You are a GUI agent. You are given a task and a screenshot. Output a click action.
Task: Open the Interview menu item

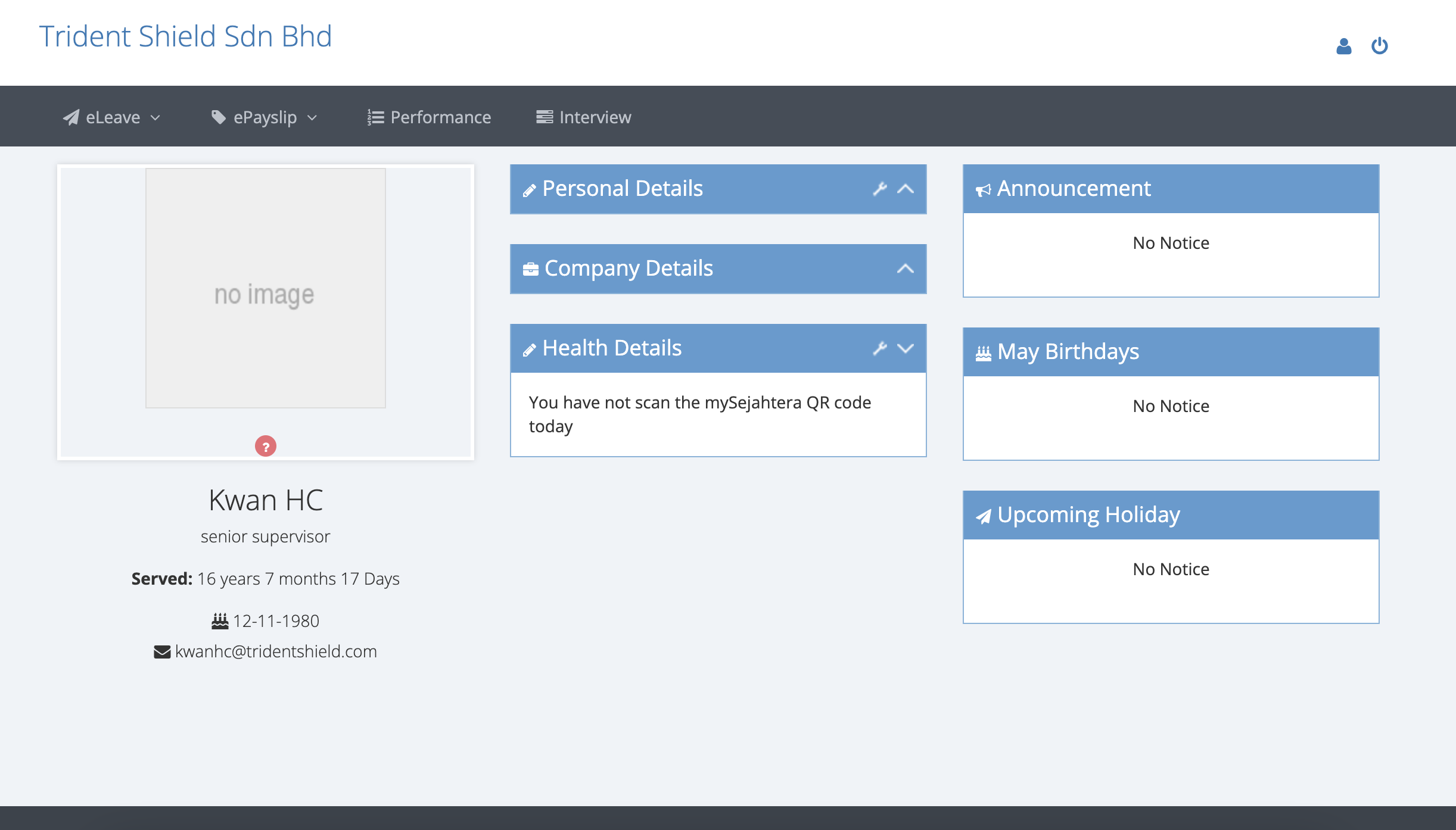(x=583, y=117)
